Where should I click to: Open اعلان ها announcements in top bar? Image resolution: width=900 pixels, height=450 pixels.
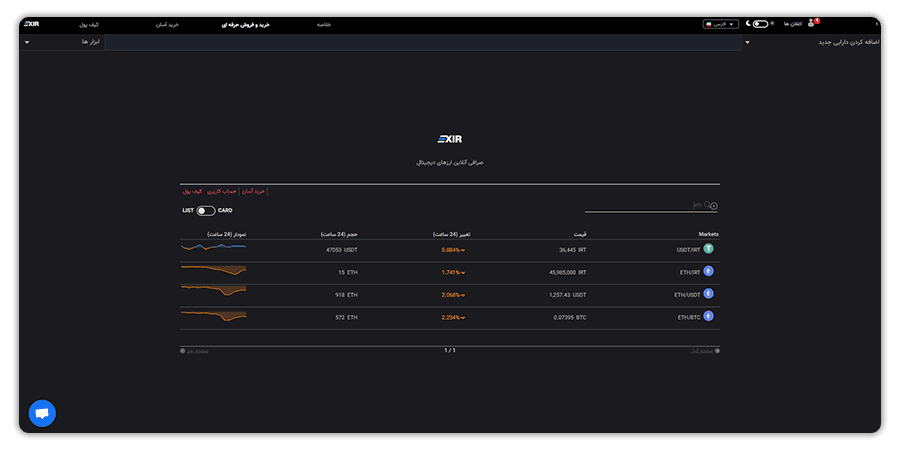click(x=793, y=24)
